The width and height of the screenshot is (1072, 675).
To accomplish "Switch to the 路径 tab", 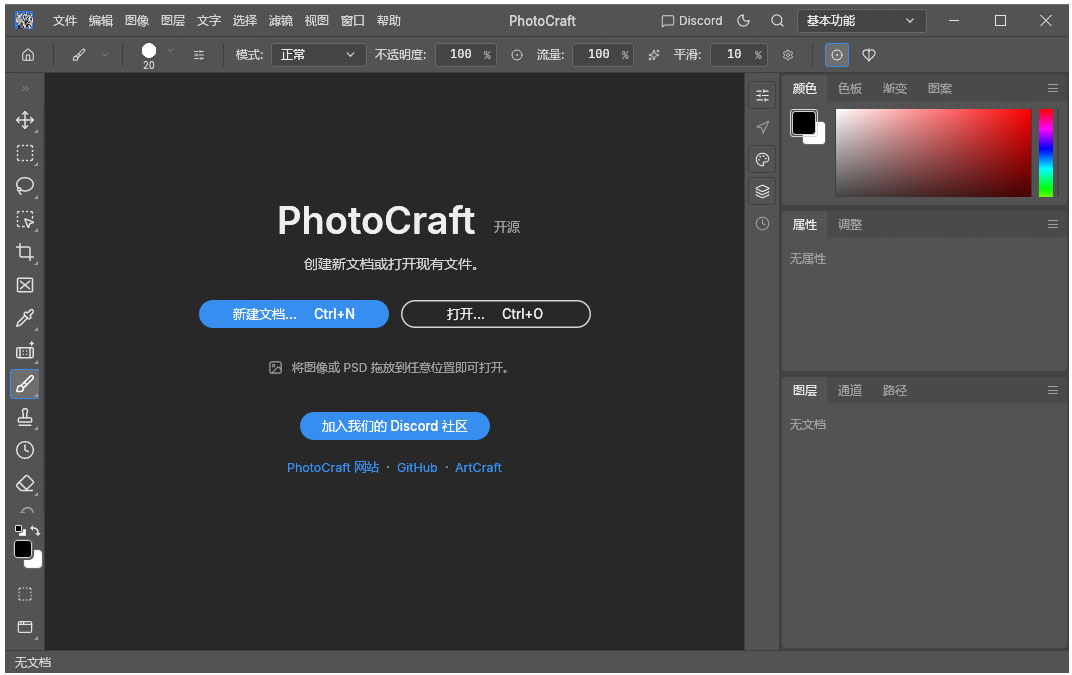I will 895,391.
